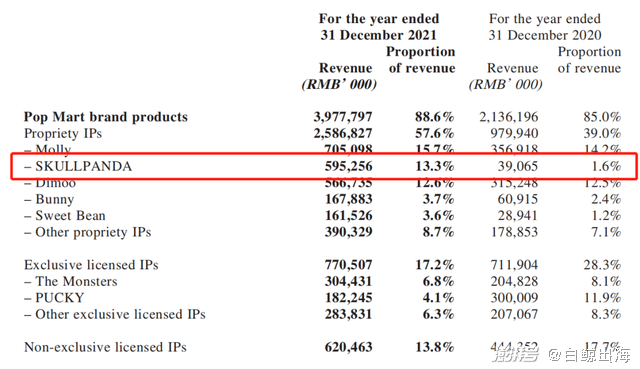The width and height of the screenshot is (640, 369).
Task: Click SKULLPANDA 2021 revenue 595,256
Action: click(x=349, y=166)
